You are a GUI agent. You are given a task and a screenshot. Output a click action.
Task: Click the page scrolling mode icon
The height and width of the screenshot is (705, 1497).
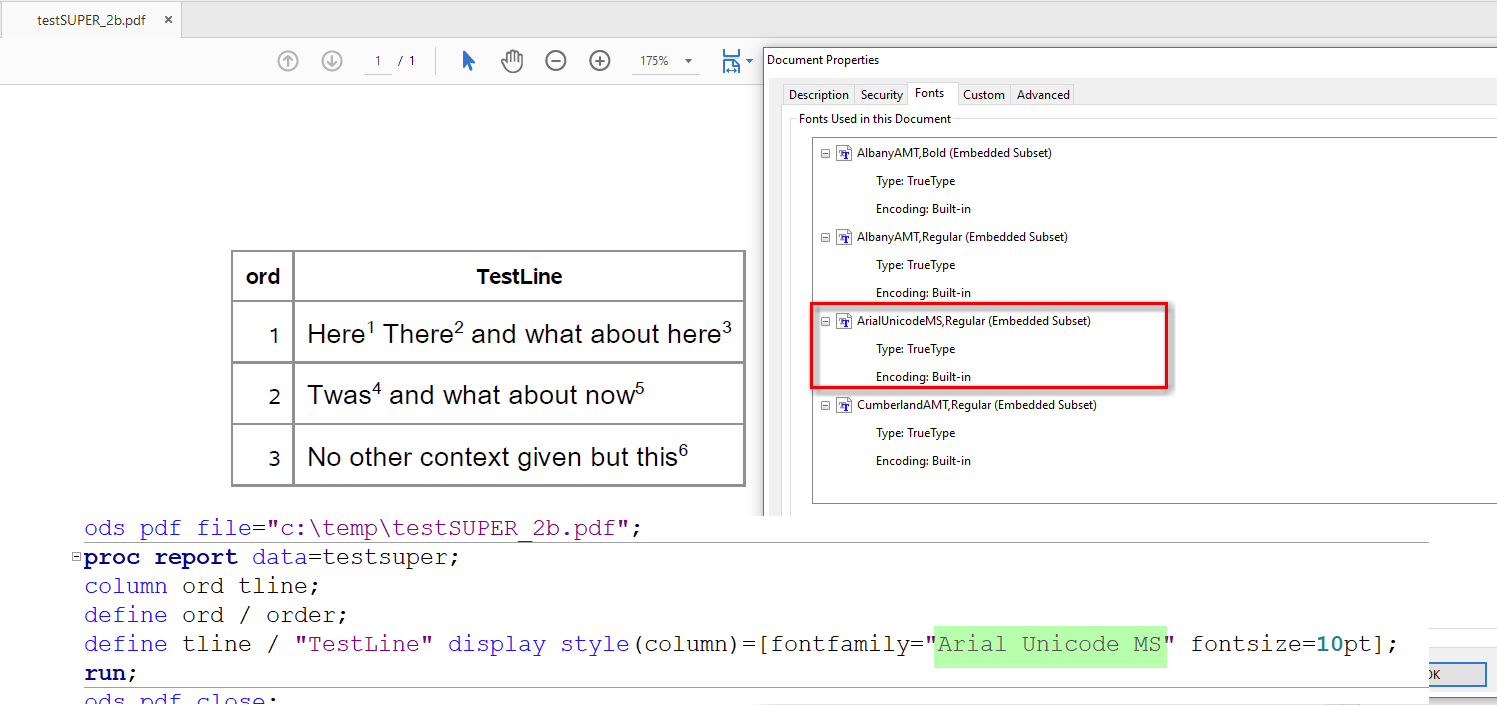click(x=729, y=60)
